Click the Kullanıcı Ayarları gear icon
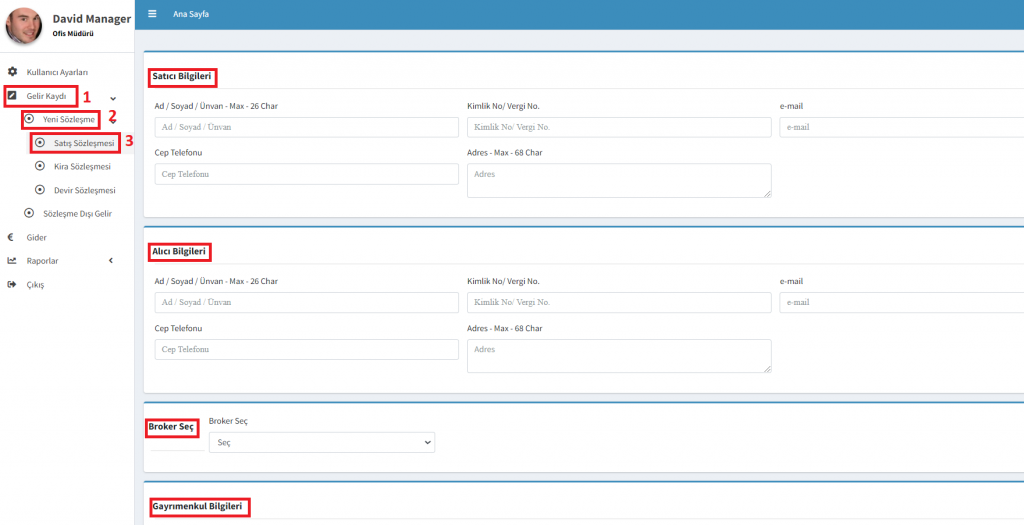This screenshot has height=525, width=1024. 12,72
